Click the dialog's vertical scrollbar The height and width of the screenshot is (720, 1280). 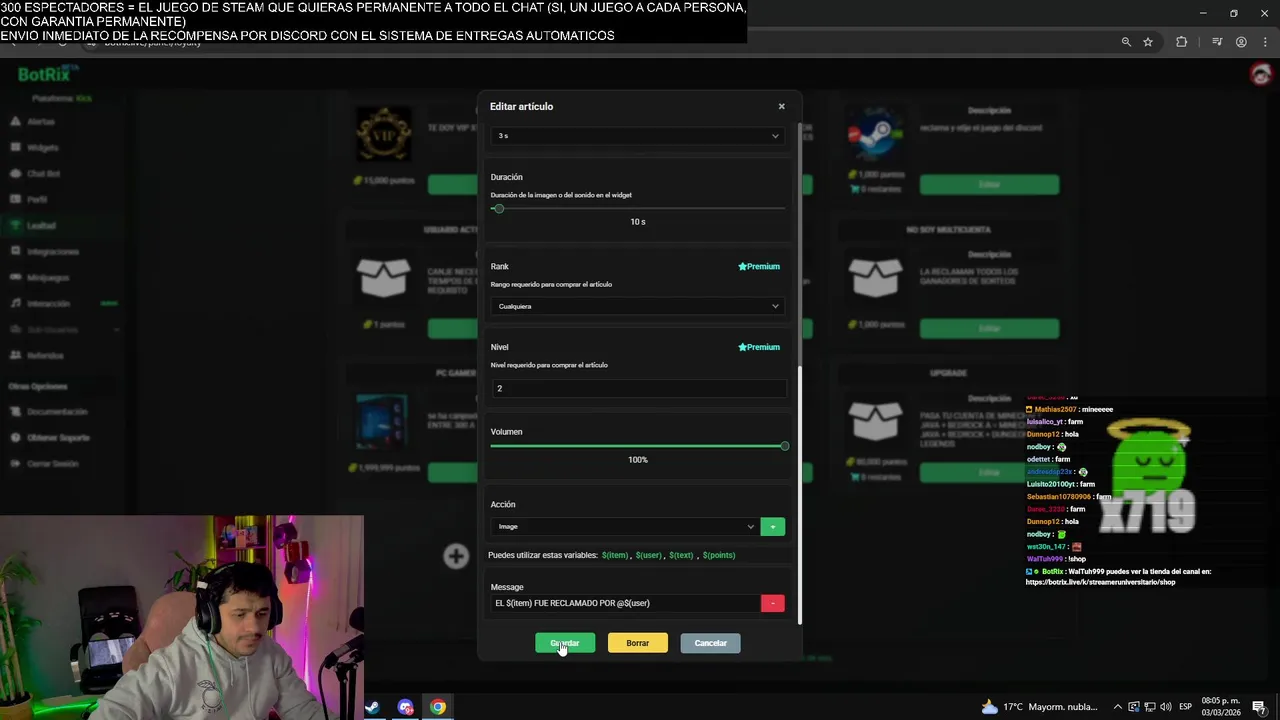pos(799,495)
